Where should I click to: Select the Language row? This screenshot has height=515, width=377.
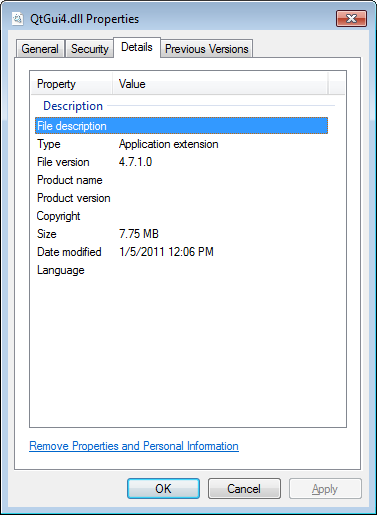tap(181, 270)
